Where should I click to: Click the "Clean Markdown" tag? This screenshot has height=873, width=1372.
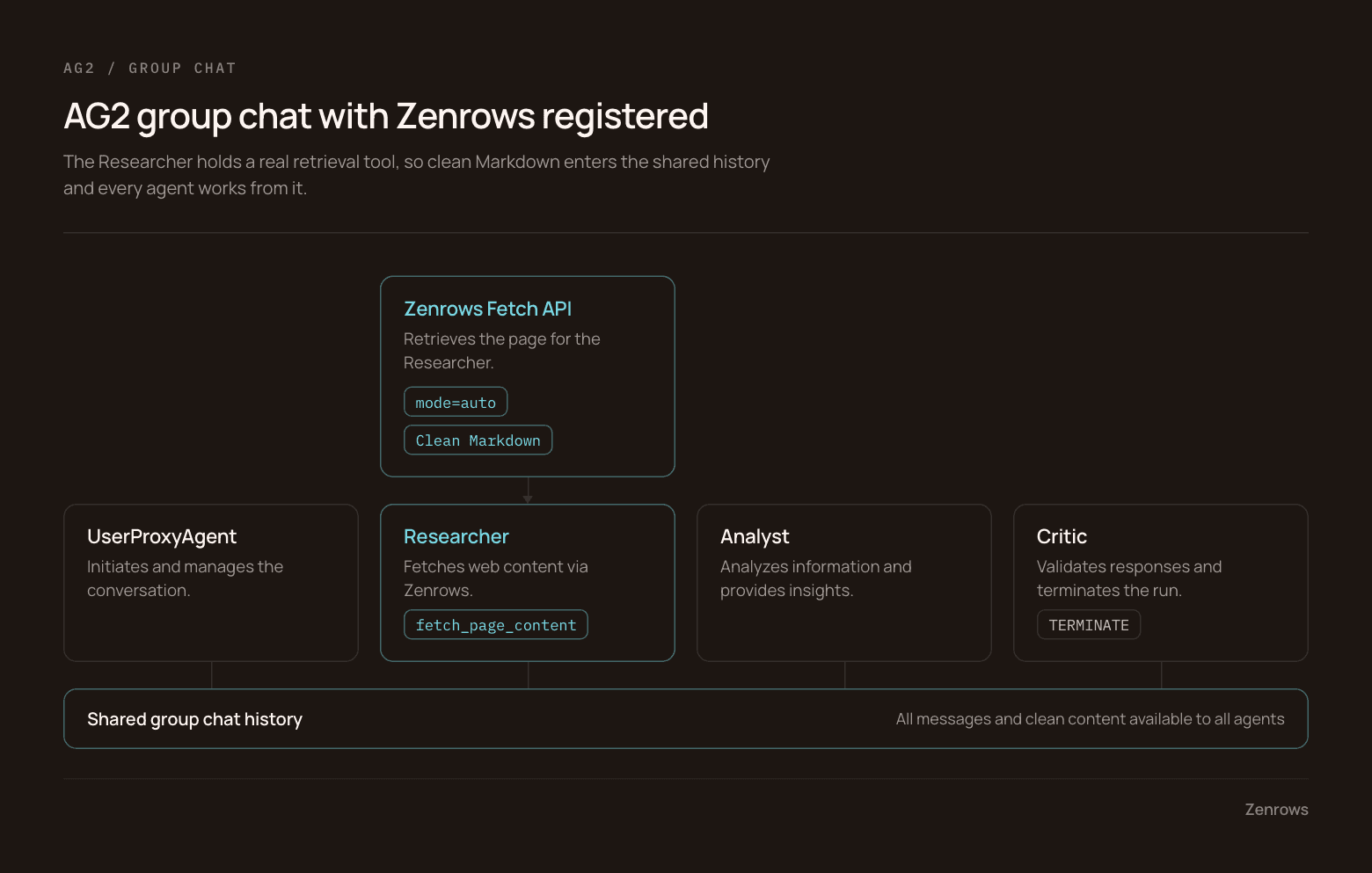(478, 440)
